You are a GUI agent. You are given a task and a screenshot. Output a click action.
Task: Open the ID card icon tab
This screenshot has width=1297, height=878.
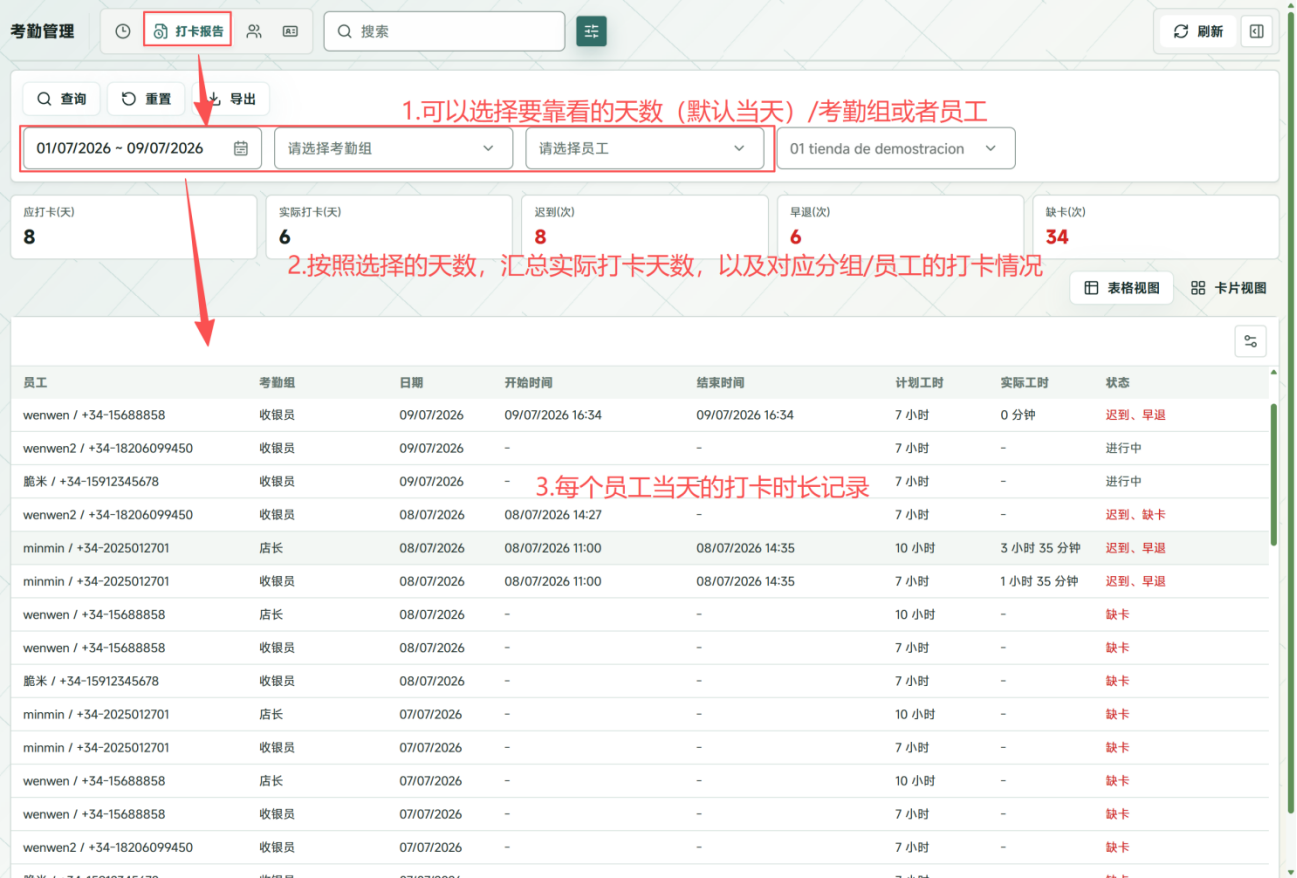click(290, 31)
